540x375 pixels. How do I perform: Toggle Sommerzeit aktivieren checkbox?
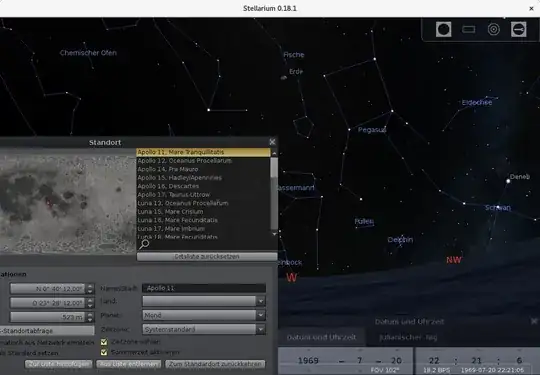pos(104,352)
